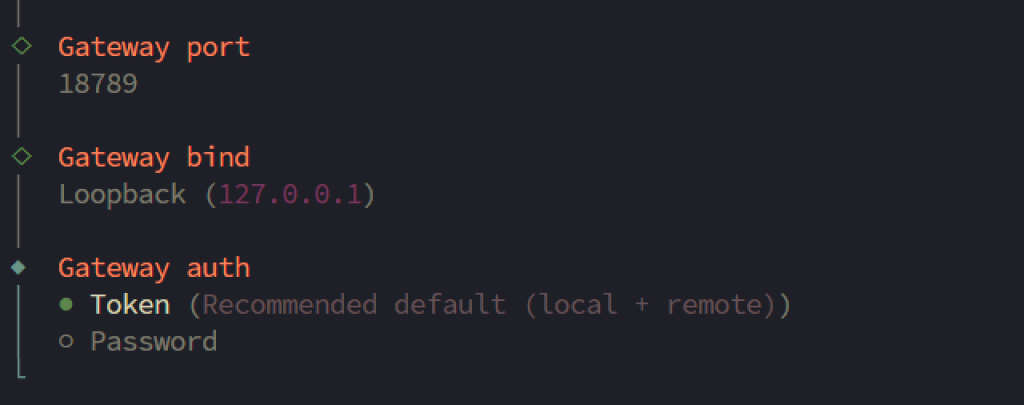Click the hollow diamond beside Gateway bind
This screenshot has height=405, width=1024.
pyautogui.click(x=22, y=157)
